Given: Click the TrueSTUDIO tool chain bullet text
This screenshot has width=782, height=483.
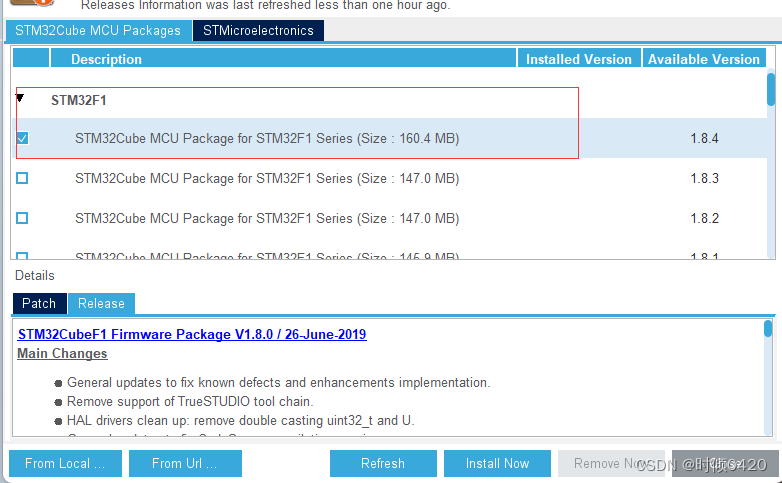Looking at the screenshot, I should [190, 402].
